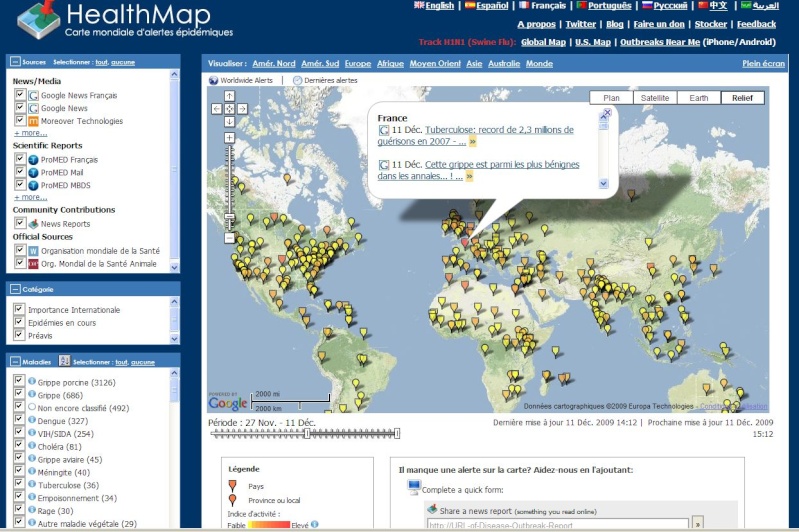The width and height of the screenshot is (799, 532).
Task: Uncheck Grippe porcine (3126) disease
Action: pyautogui.click(x=19, y=381)
